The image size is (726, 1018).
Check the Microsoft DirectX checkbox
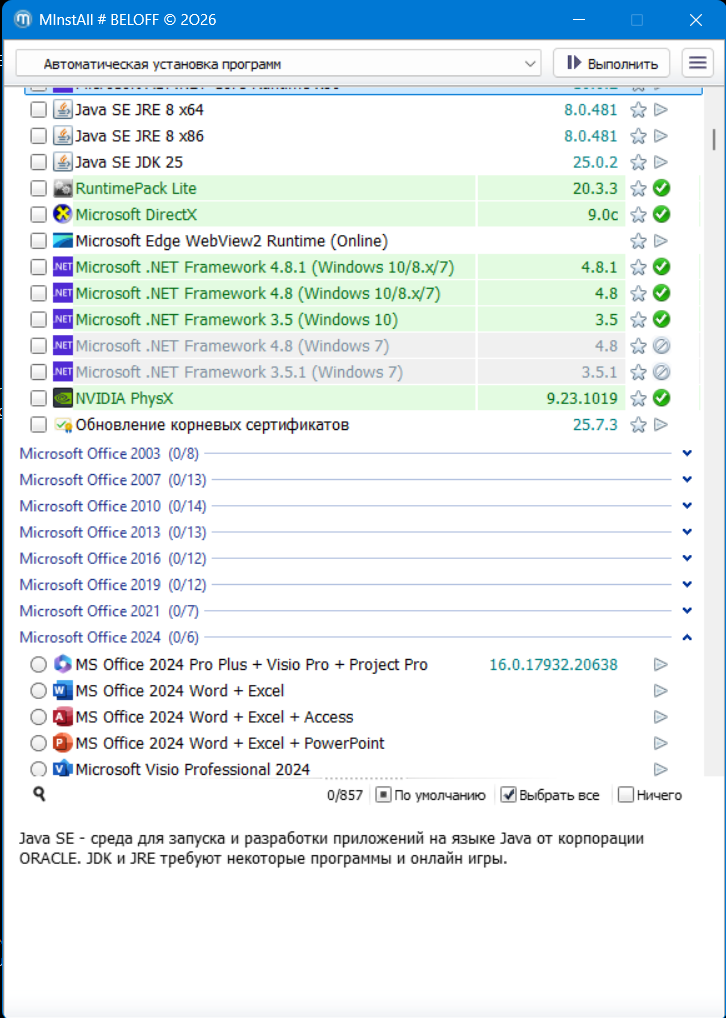click(39, 215)
